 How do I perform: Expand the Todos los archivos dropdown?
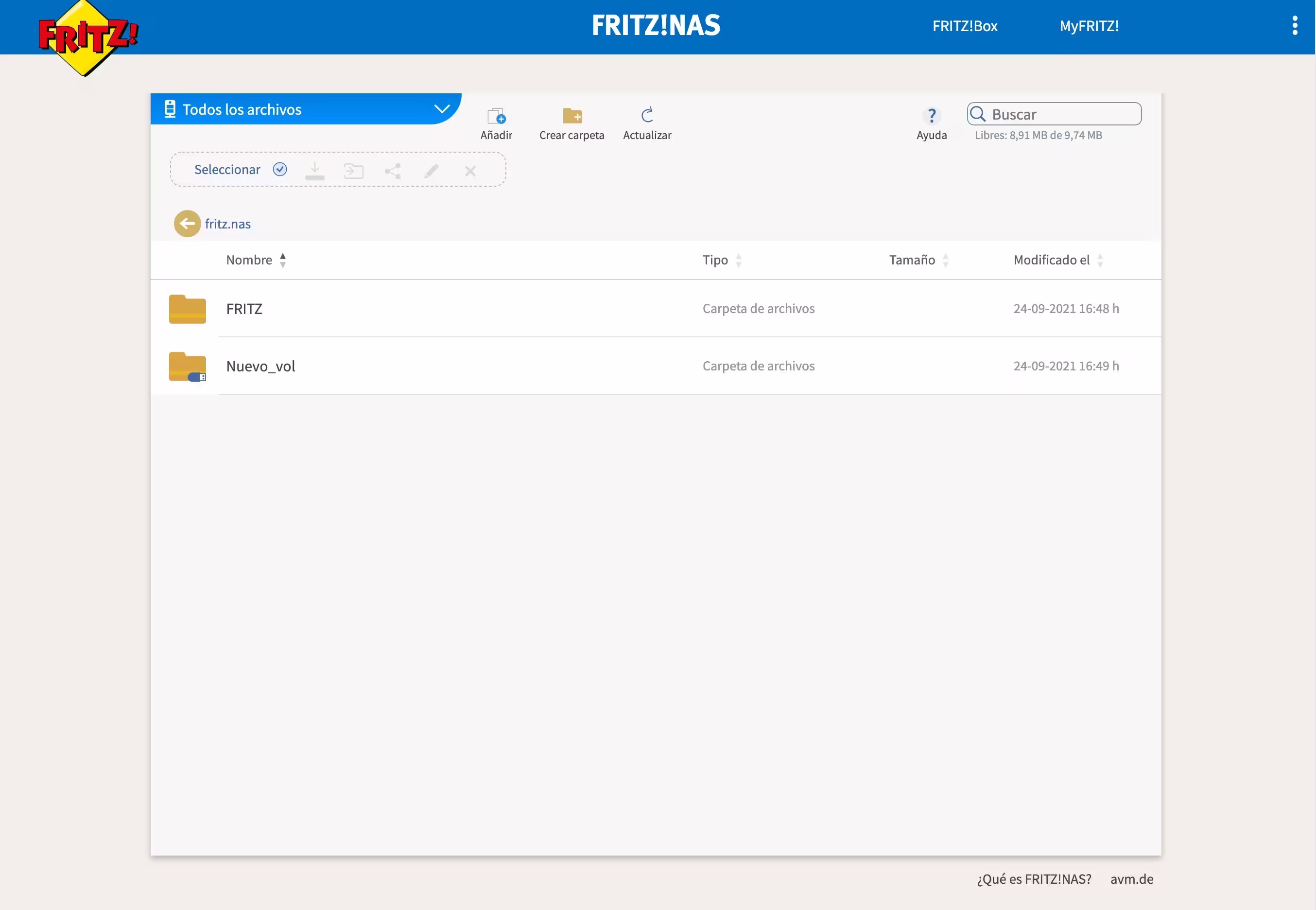pos(442,108)
